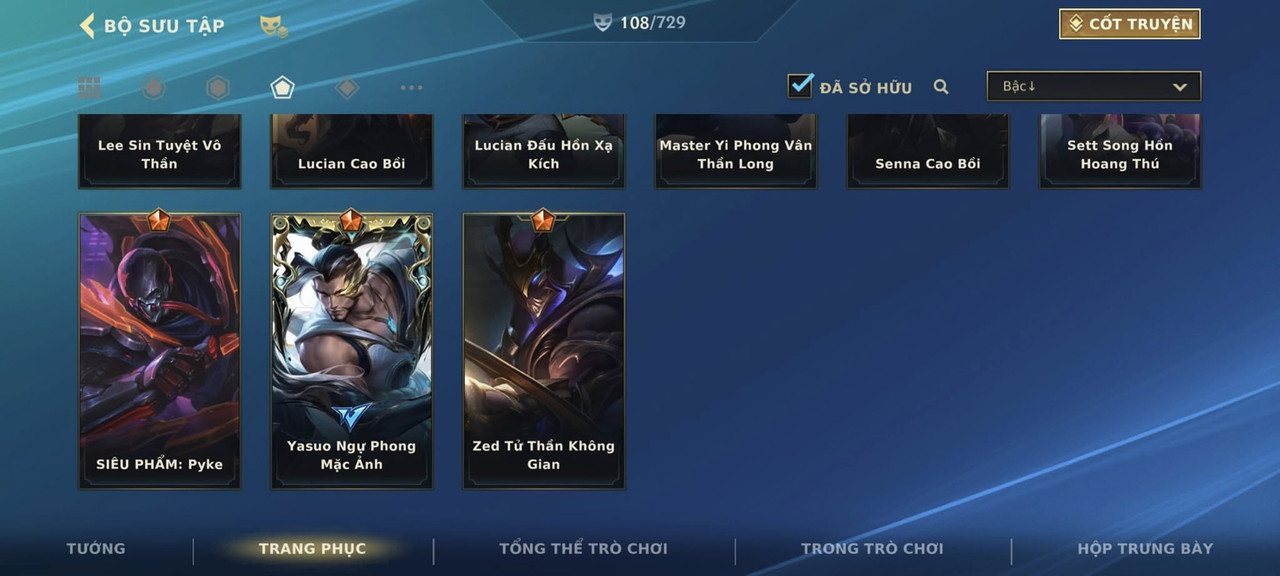
Task: Open the three-dots more filters icon
Action: [x=411, y=88]
